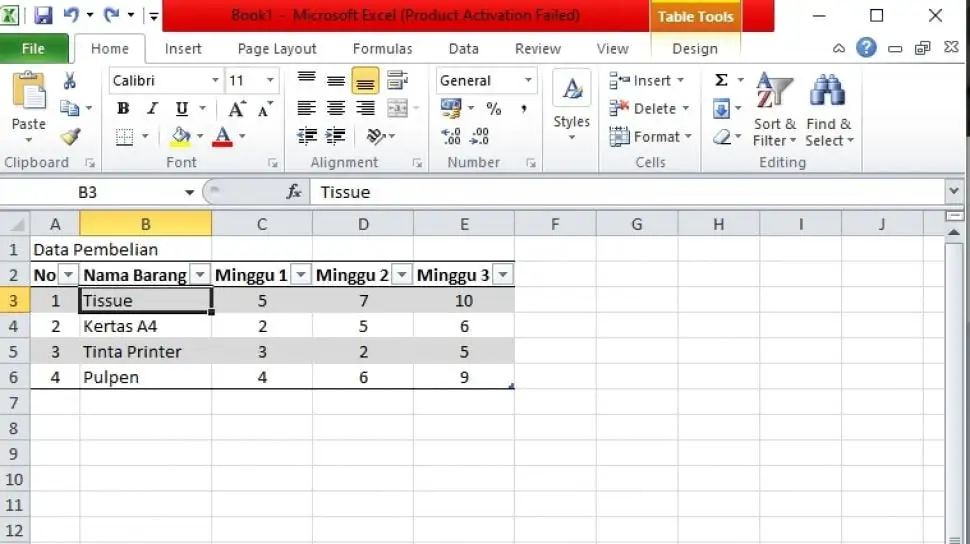Apply Accounting number format
The width and height of the screenshot is (970, 544).
(450, 108)
